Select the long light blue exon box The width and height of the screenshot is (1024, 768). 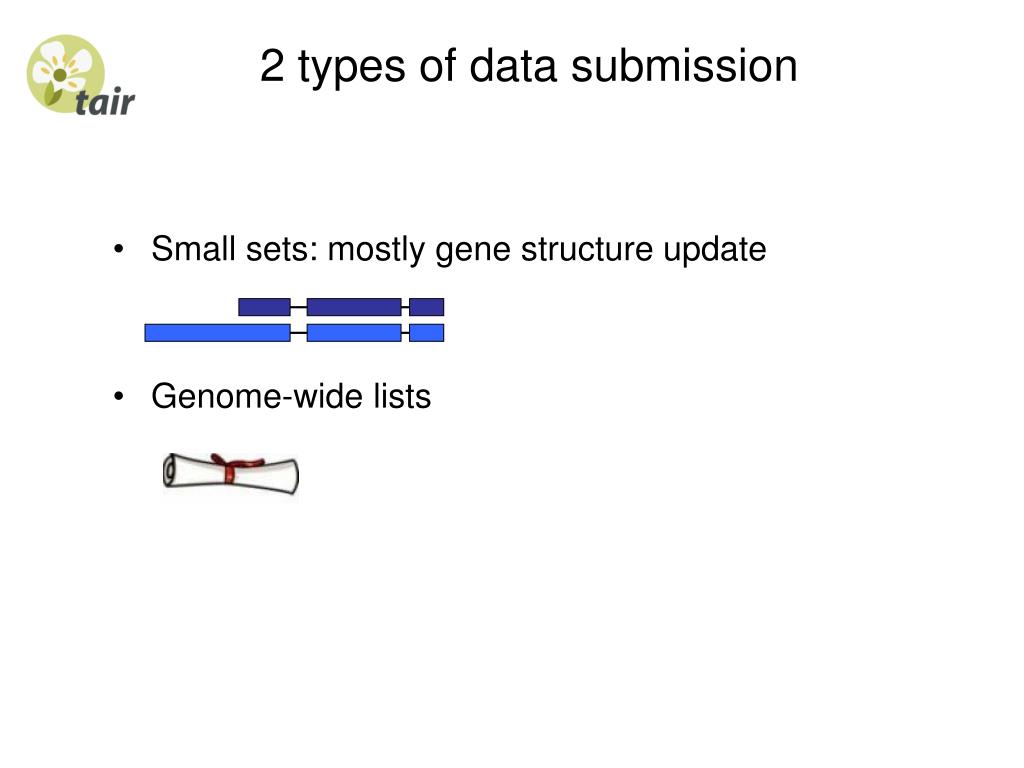click(x=217, y=333)
